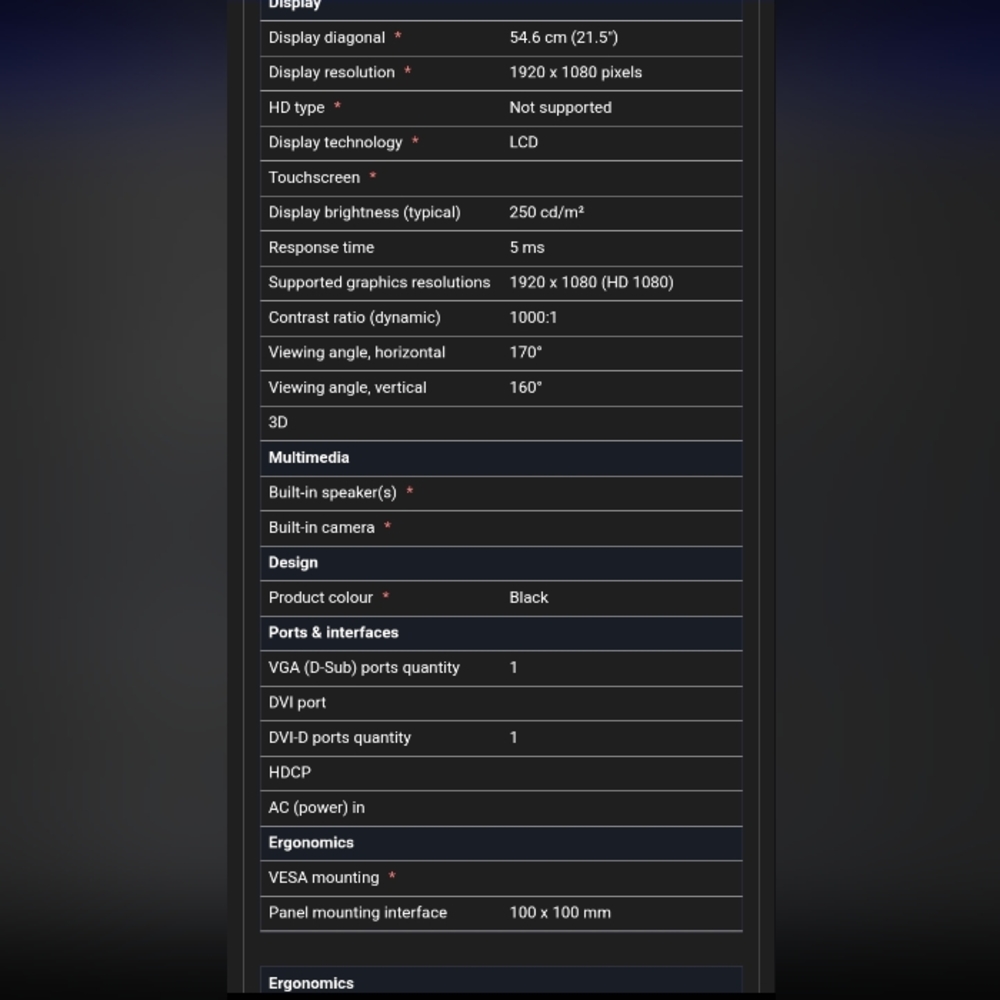Screen dimensions: 1000x1000
Task: Click asterisk beside Built-in camera
Action: (388, 526)
